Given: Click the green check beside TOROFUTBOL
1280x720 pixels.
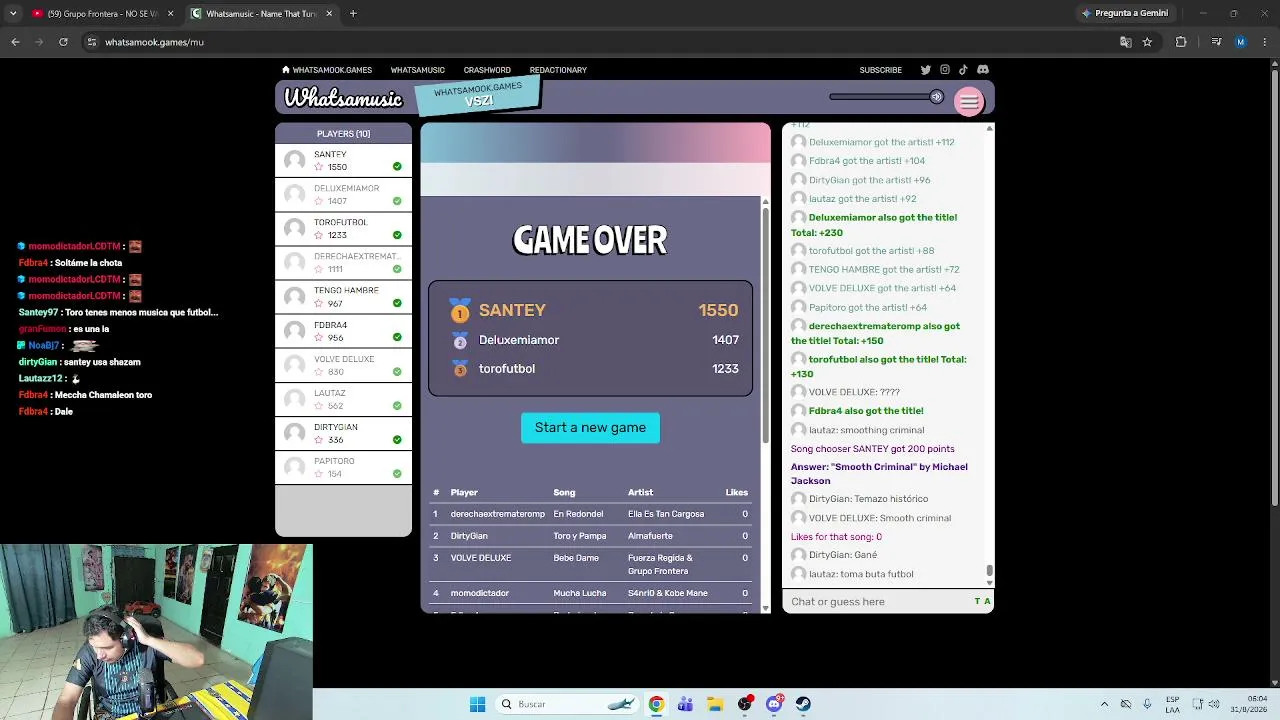Looking at the screenshot, I should pos(397,235).
